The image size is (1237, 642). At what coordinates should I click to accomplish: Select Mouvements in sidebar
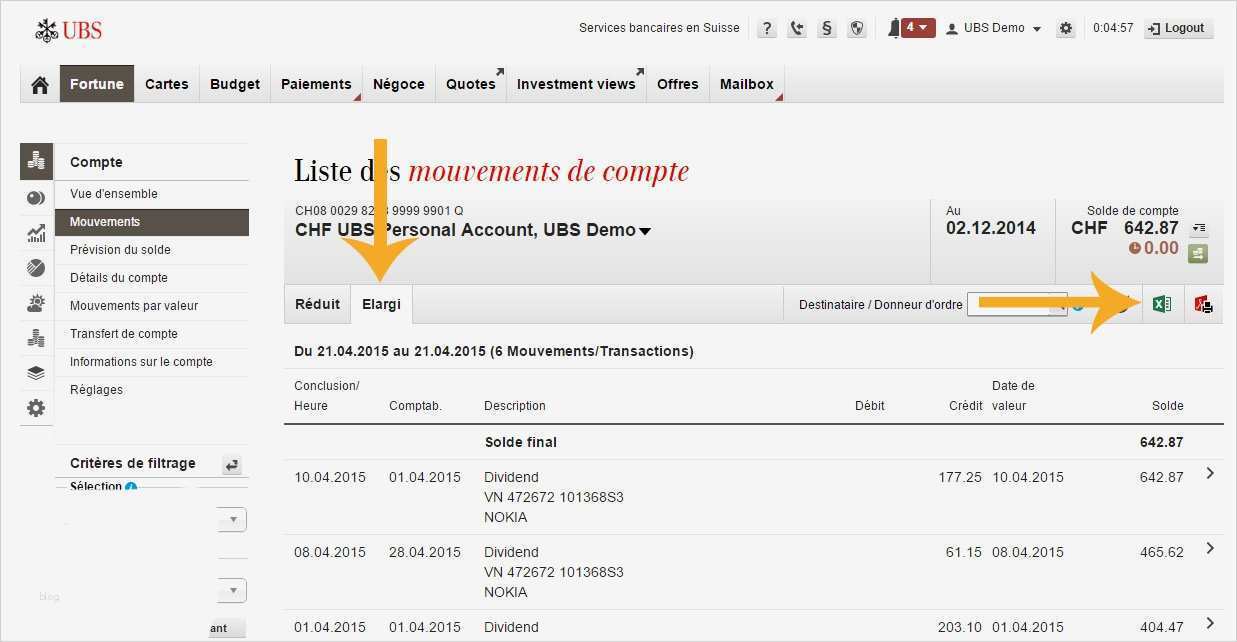(151, 222)
